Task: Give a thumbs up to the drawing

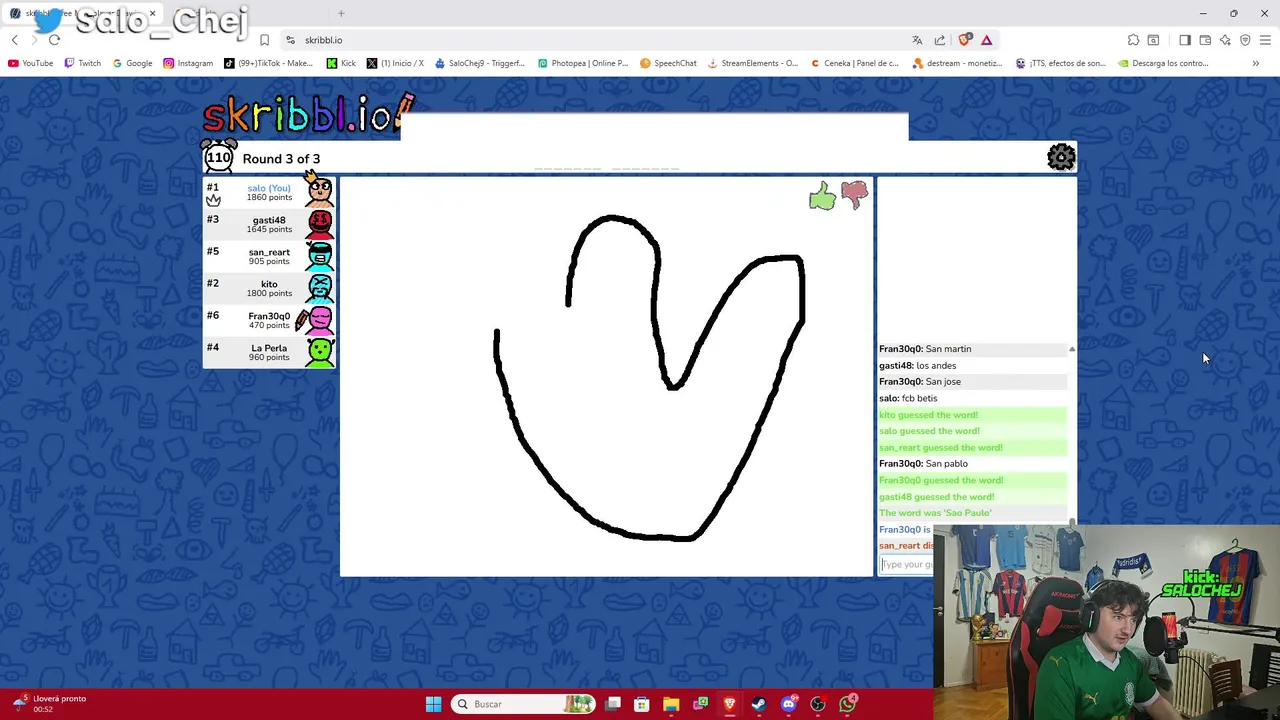Action: pyautogui.click(x=822, y=196)
